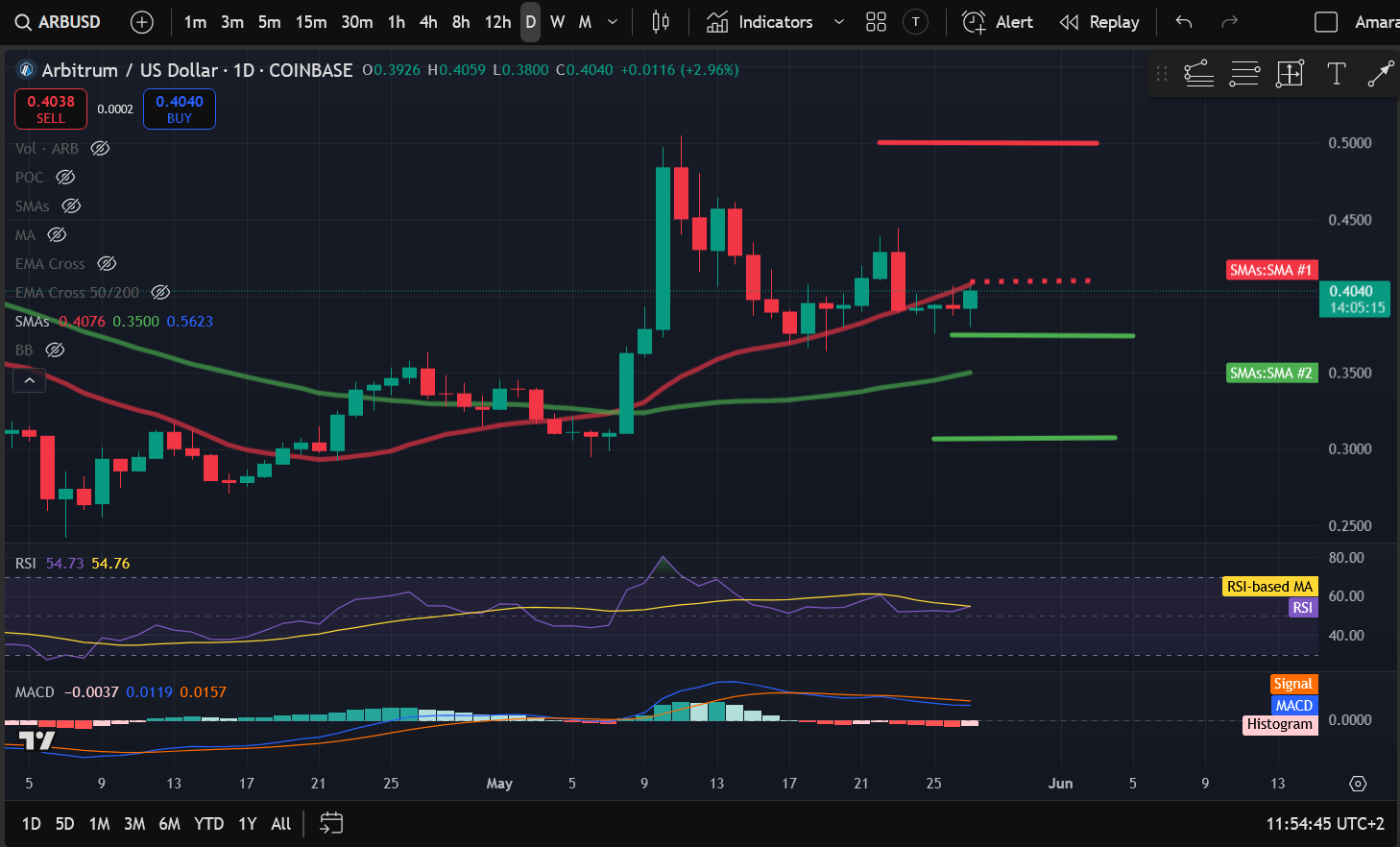Screen dimensions: 1400x847
Task: Select the crossed-lines measure tool in toolbar
Action: pyautogui.click(x=1290, y=74)
